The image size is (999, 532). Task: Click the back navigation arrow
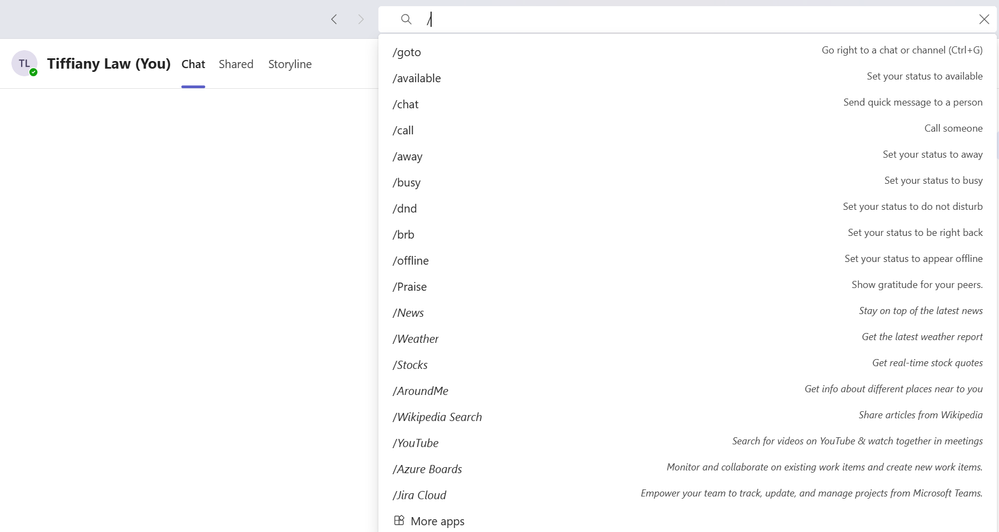(x=334, y=19)
